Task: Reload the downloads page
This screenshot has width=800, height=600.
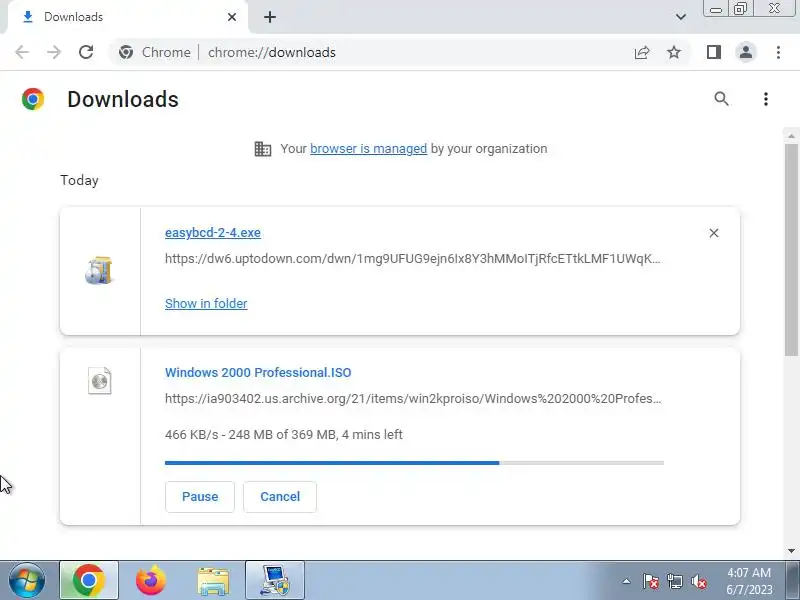Action: [86, 52]
